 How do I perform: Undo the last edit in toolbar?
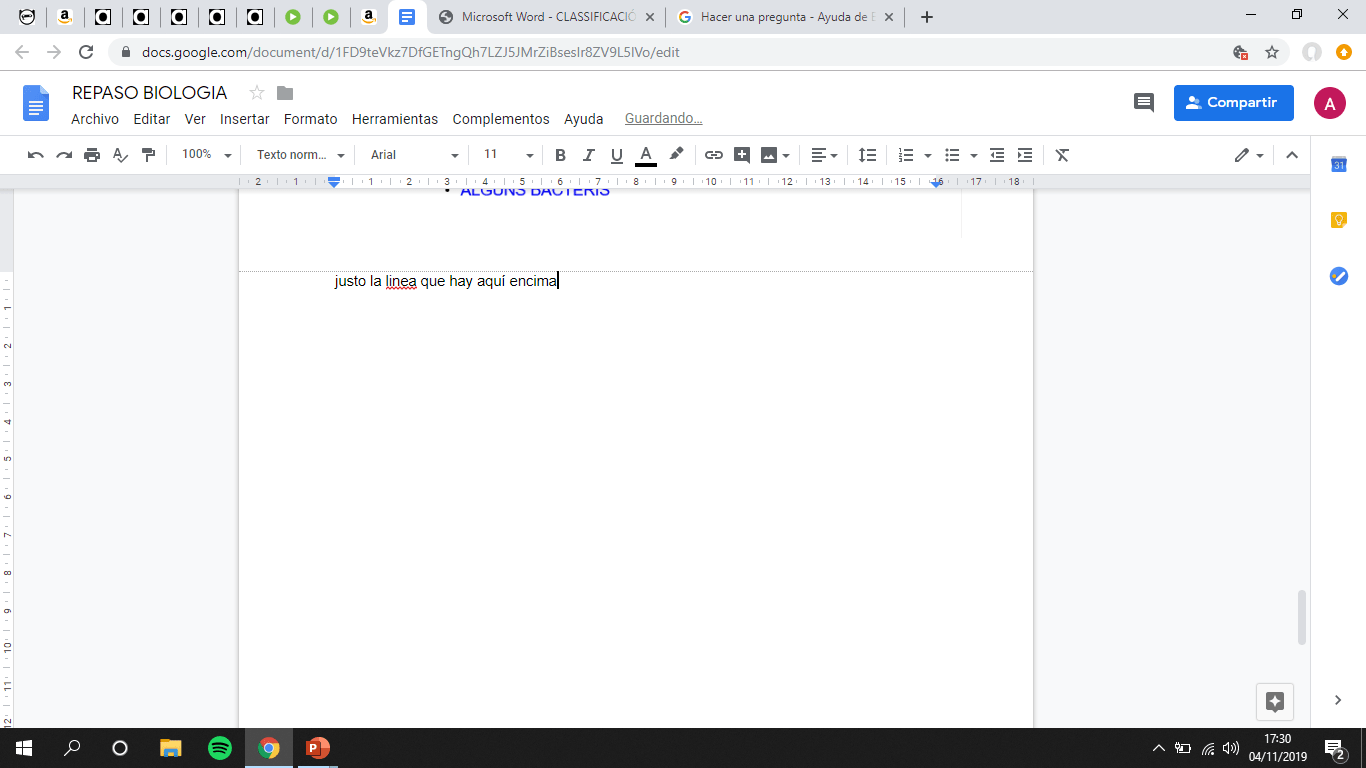(36, 155)
